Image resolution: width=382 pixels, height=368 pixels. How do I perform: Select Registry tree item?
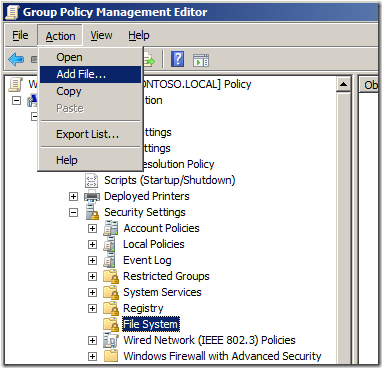point(143,308)
